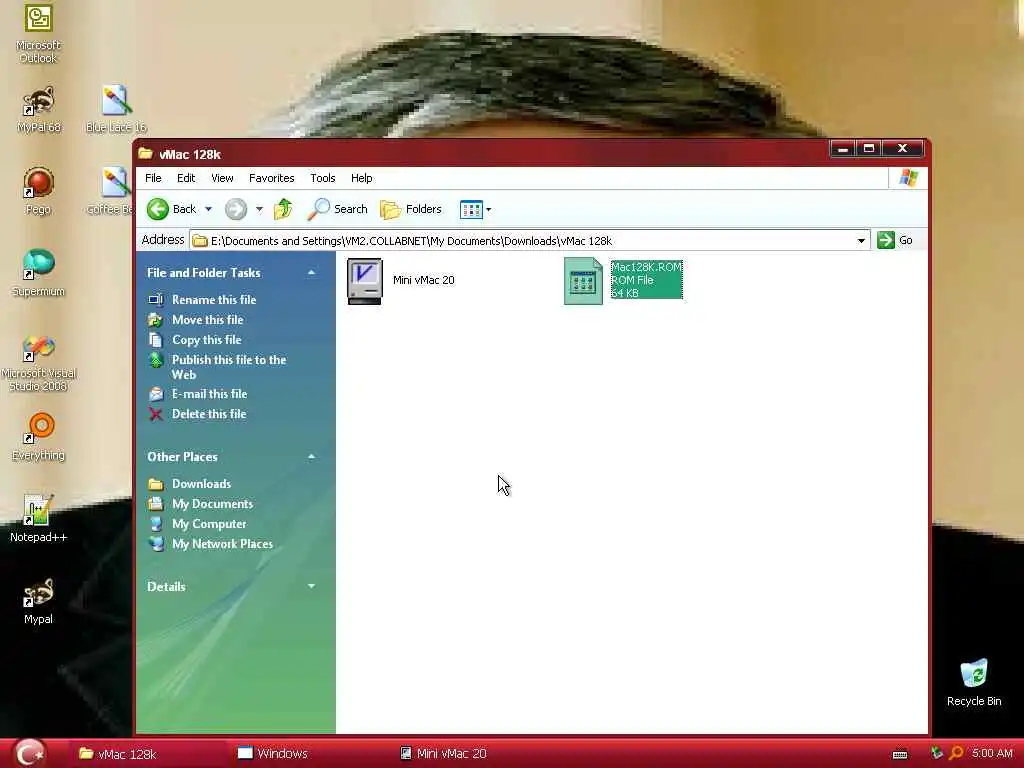
Task: Click the Windows flag logo in the menu bar
Action: click(x=908, y=178)
